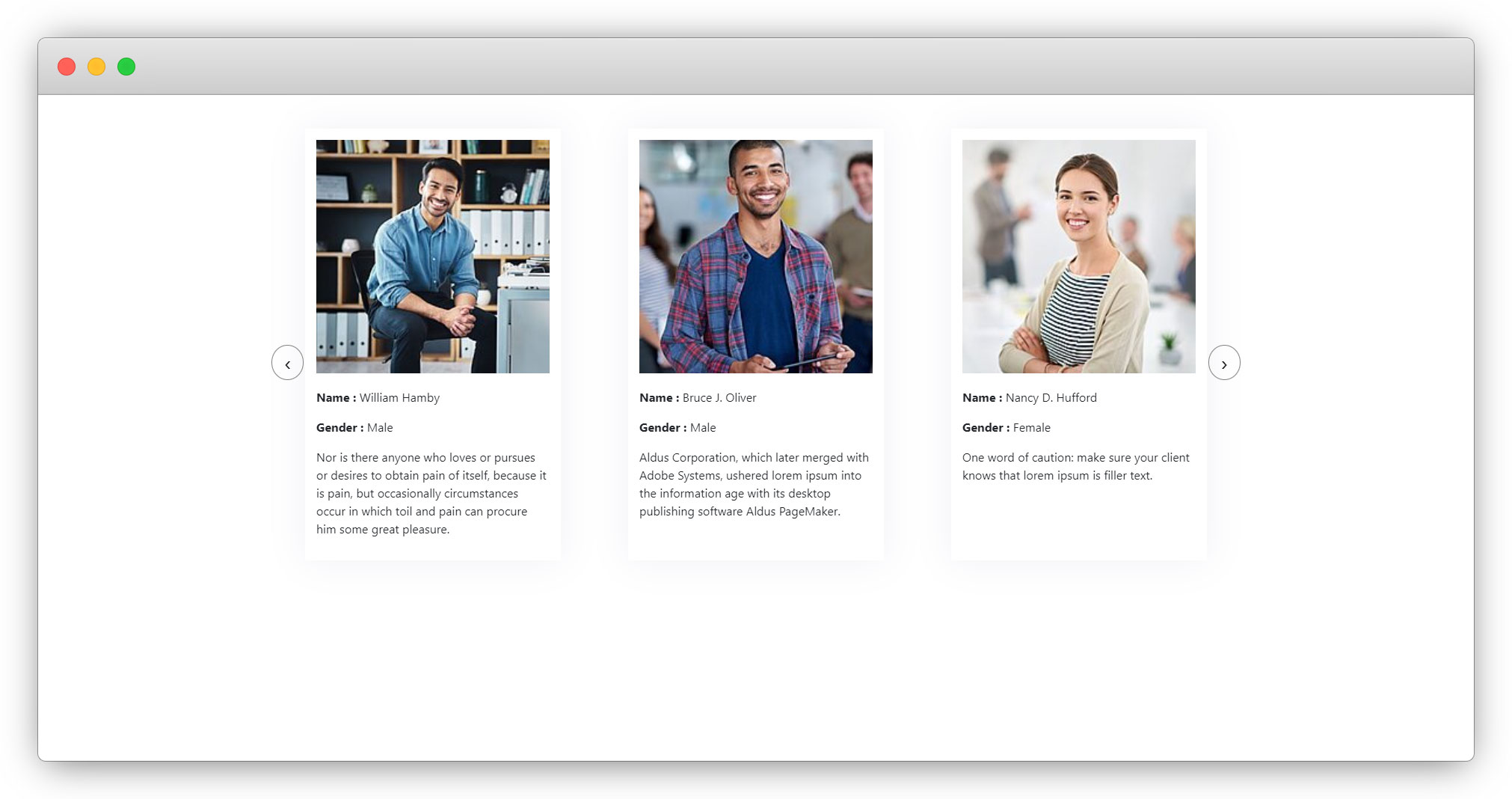Image resolution: width=1512 pixels, height=799 pixels.
Task: Click the Female gender value
Action: pyautogui.click(x=1031, y=428)
